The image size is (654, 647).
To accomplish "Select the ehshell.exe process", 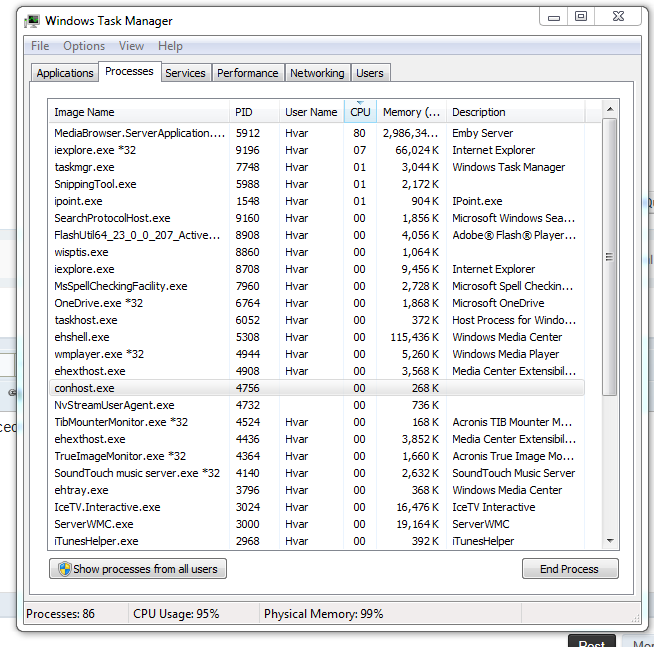I will coord(317,337).
